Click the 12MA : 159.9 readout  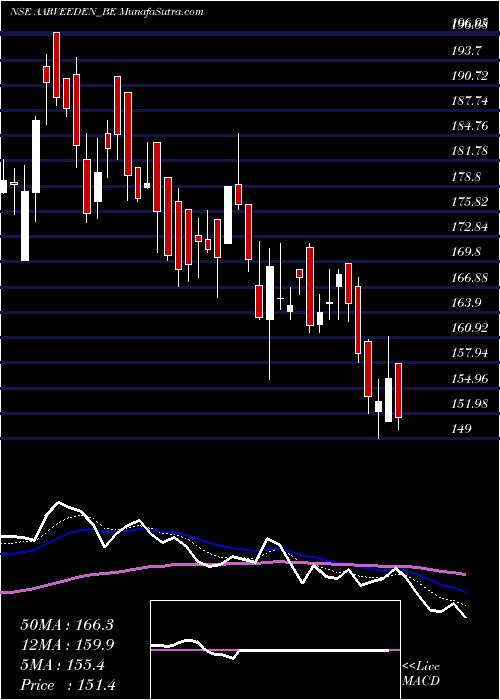pyautogui.click(x=67, y=645)
